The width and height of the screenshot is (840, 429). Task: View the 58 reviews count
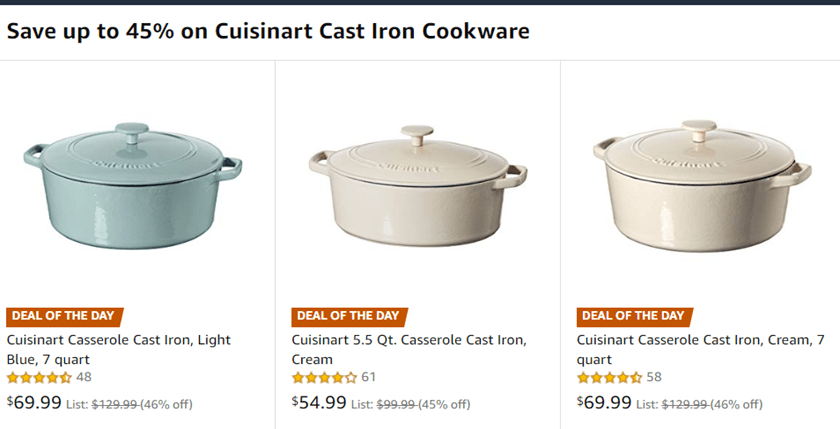[654, 378]
